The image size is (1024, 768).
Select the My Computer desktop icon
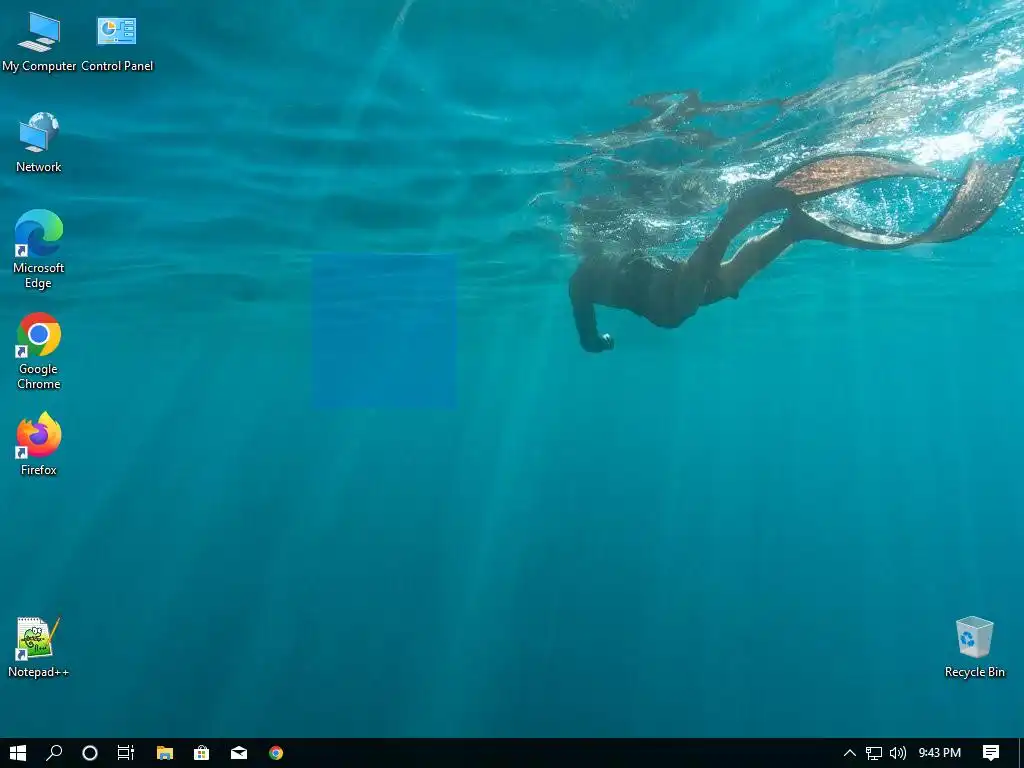(39, 42)
